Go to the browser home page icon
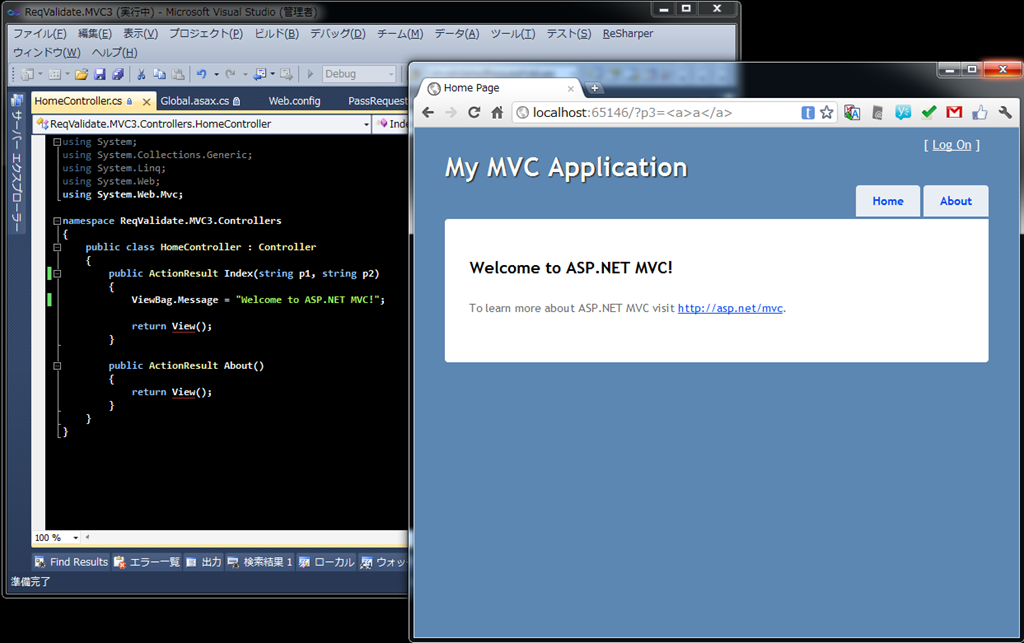The image size is (1024, 643). coord(497,112)
